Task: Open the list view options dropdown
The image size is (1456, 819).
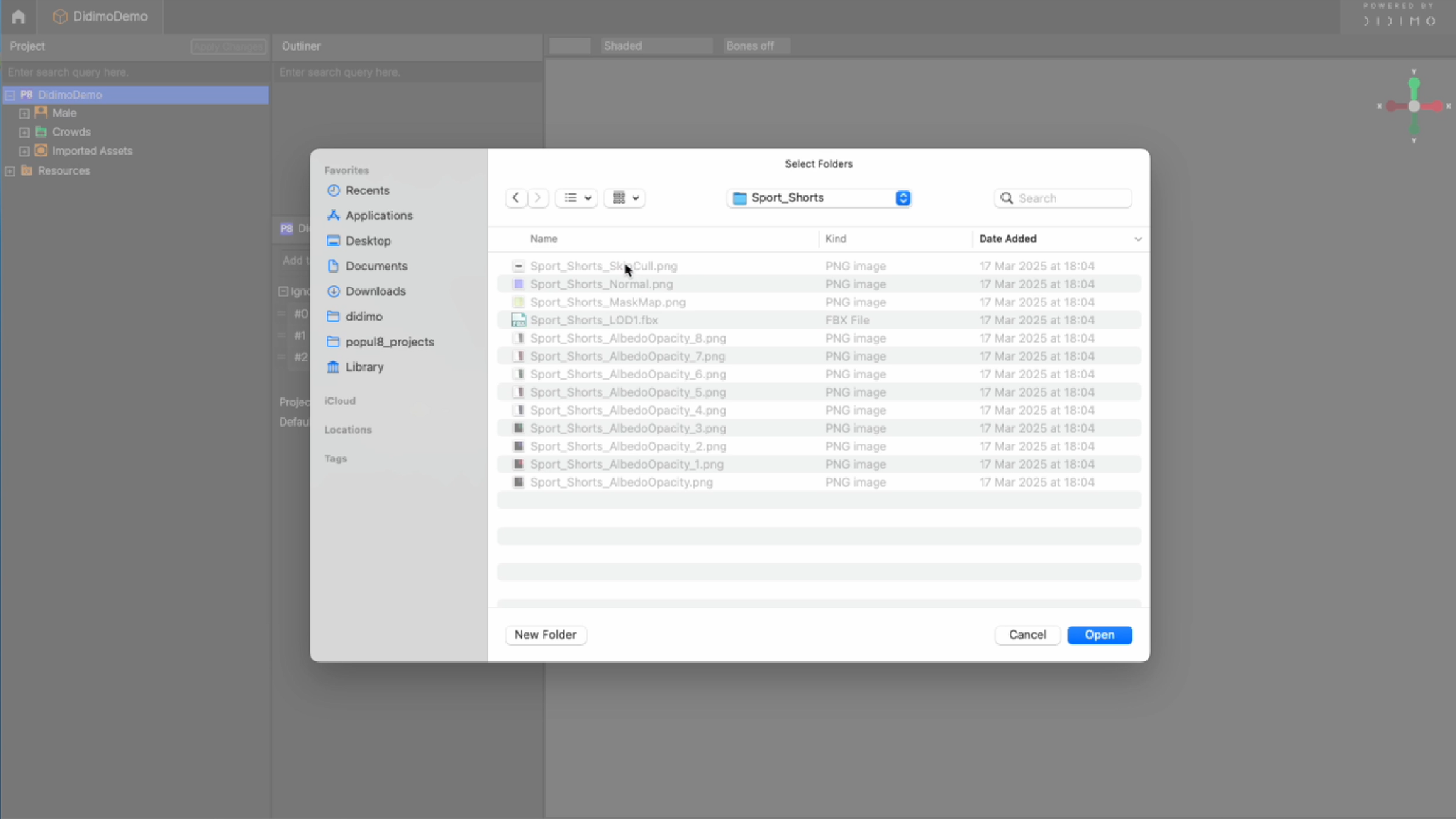Action: coord(577,198)
